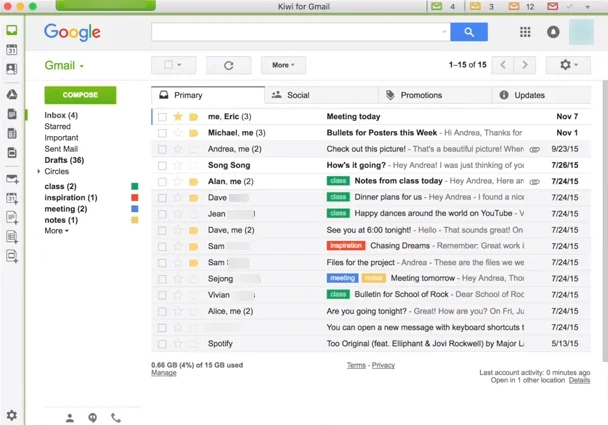Open the Google notifications bell

pos(553,32)
